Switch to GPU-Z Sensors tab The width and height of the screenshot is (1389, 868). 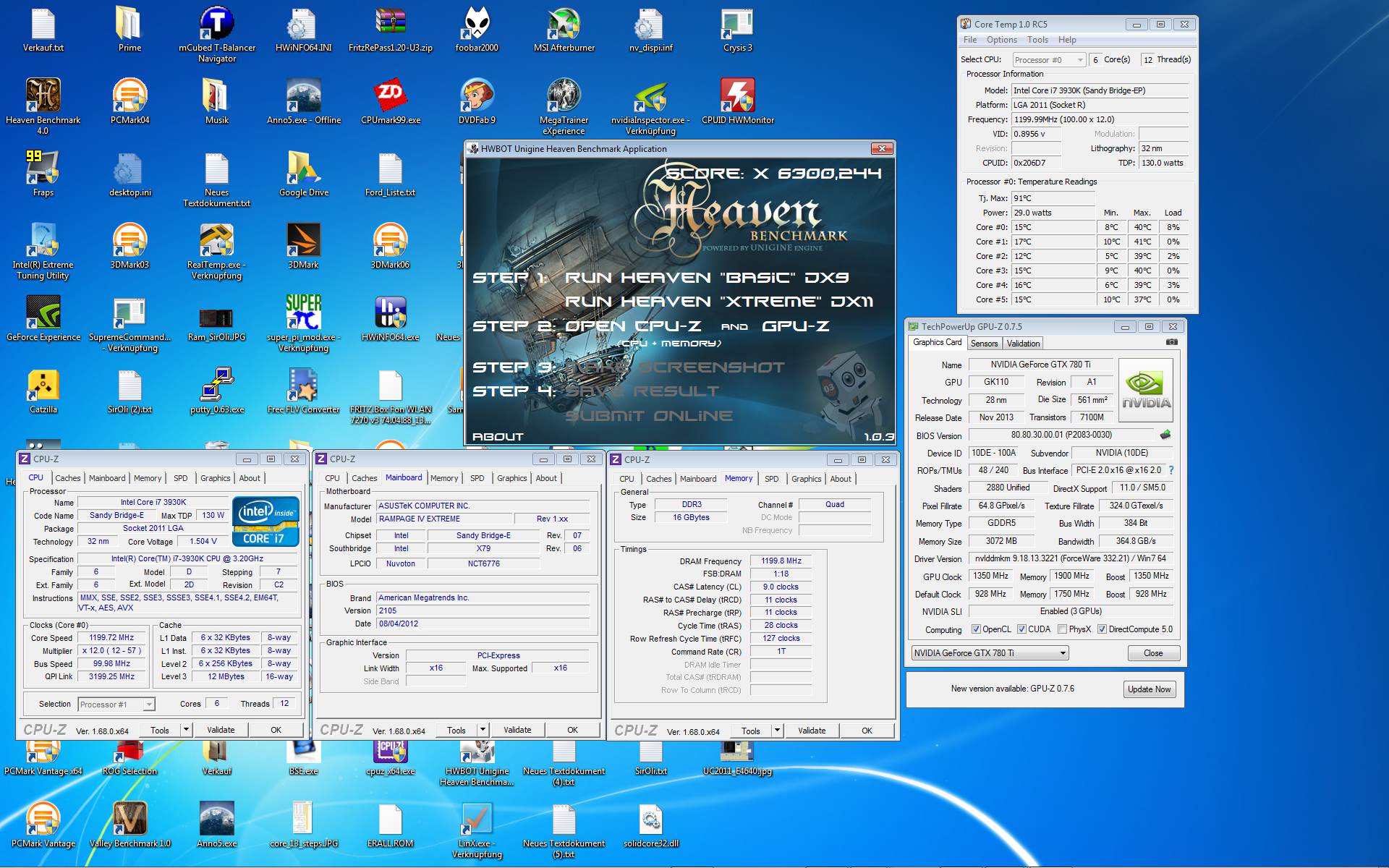click(x=984, y=344)
